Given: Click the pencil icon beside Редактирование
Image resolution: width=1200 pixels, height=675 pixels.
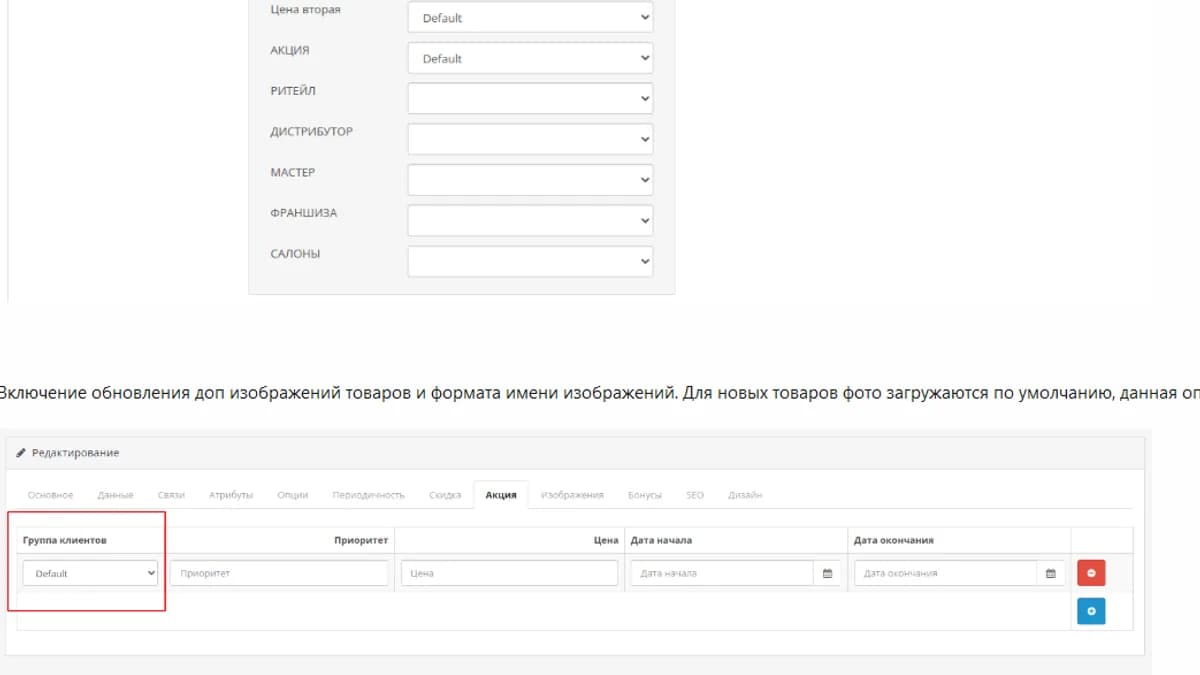Looking at the screenshot, I should click(21, 453).
